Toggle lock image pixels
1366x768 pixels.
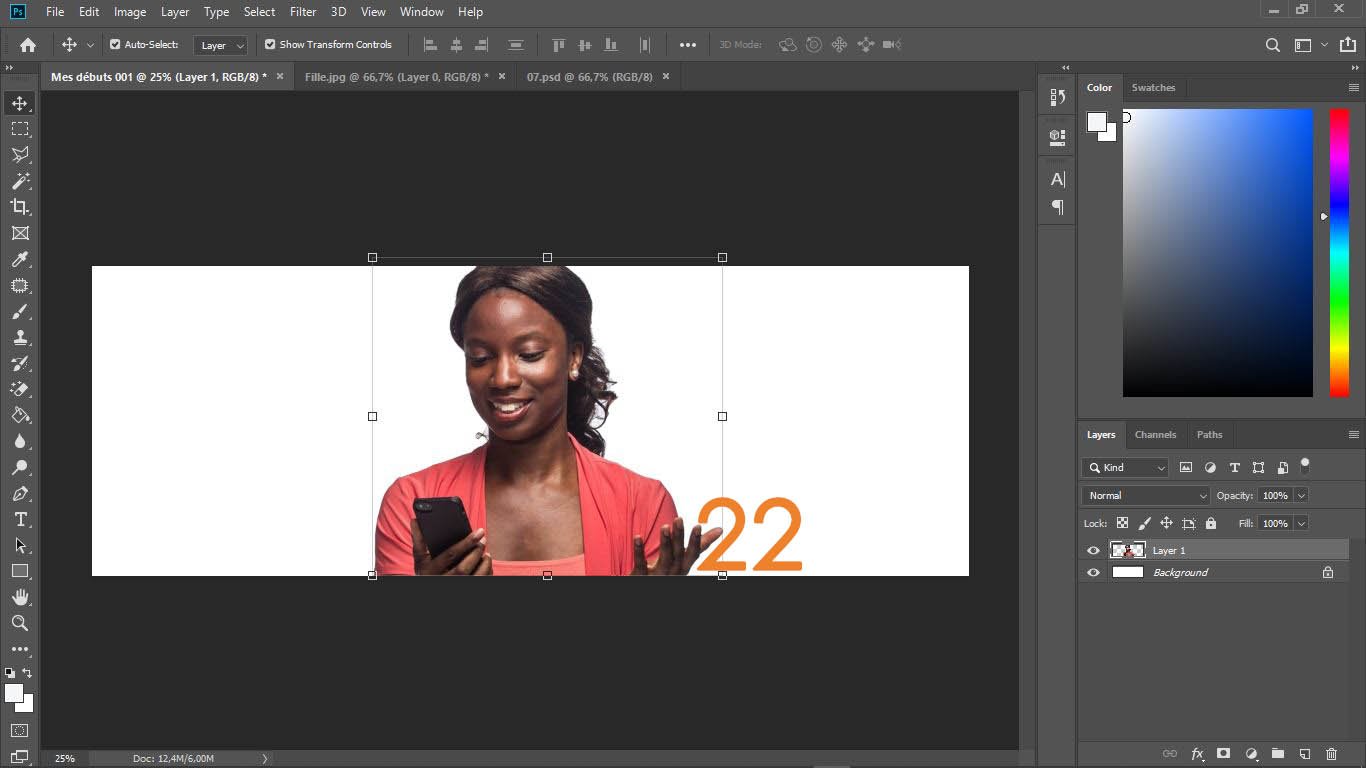point(1144,523)
